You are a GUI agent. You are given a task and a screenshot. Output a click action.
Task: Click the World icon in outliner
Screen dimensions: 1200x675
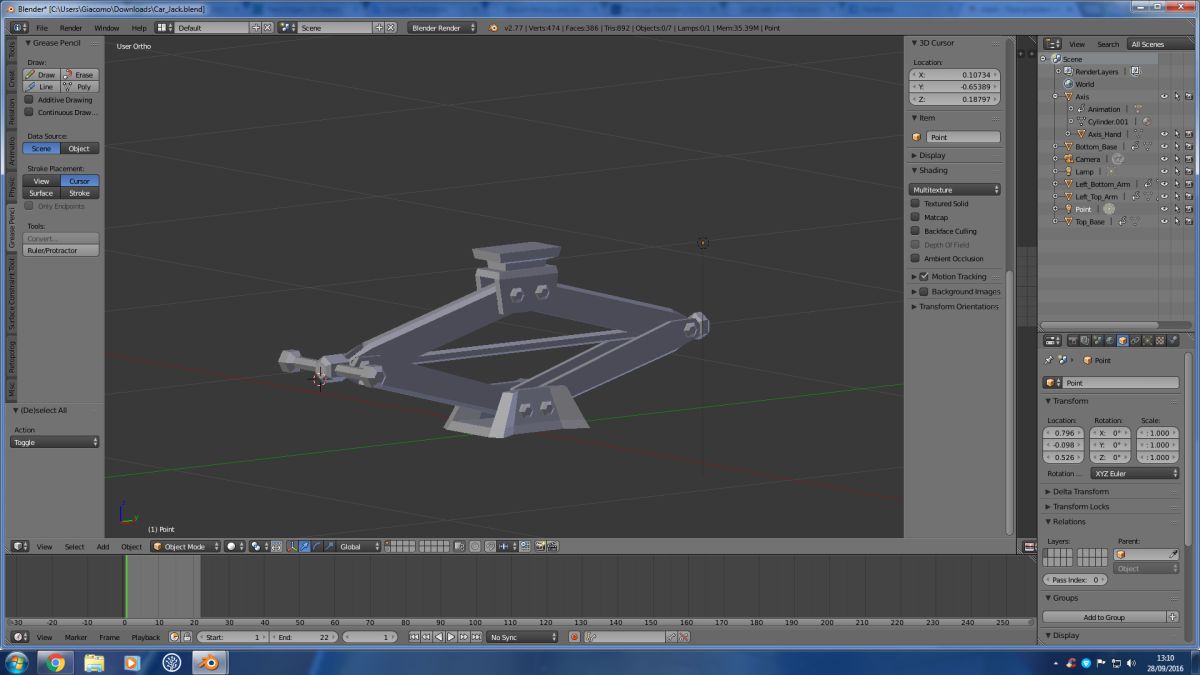pos(1069,84)
